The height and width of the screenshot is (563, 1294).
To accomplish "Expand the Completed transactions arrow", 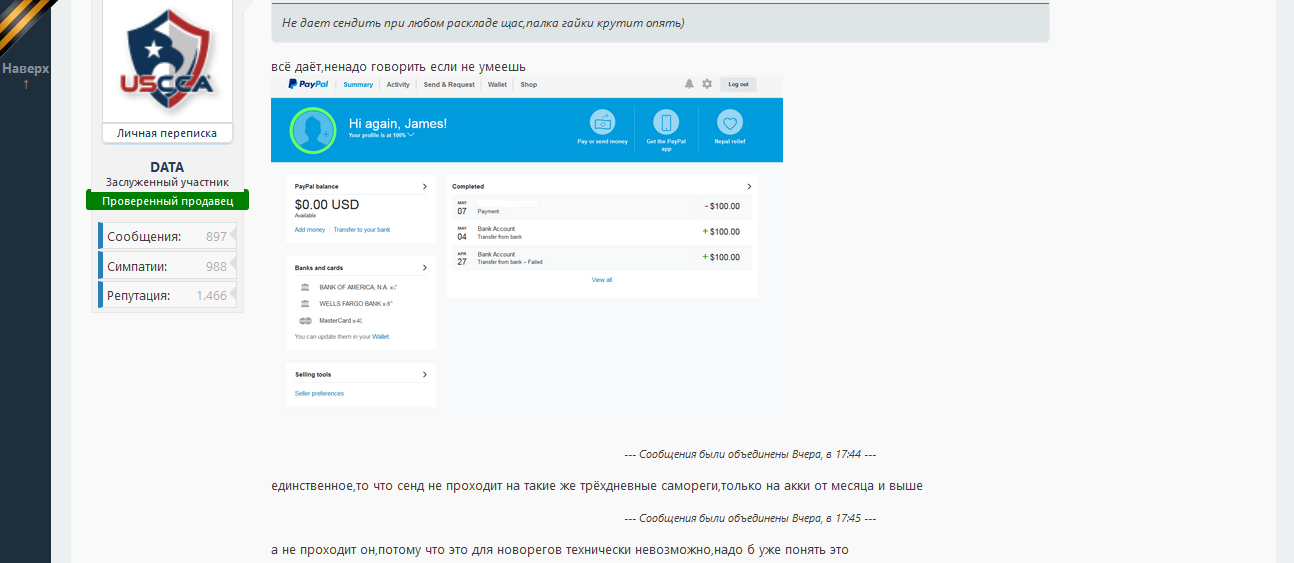I will coord(750,186).
